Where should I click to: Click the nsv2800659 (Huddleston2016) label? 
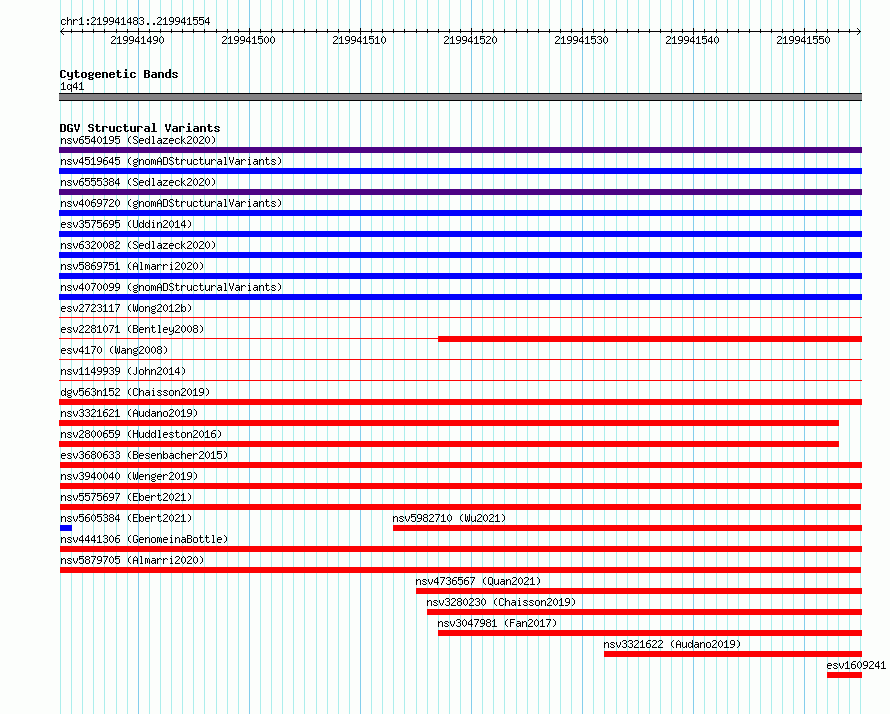tap(141, 434)
